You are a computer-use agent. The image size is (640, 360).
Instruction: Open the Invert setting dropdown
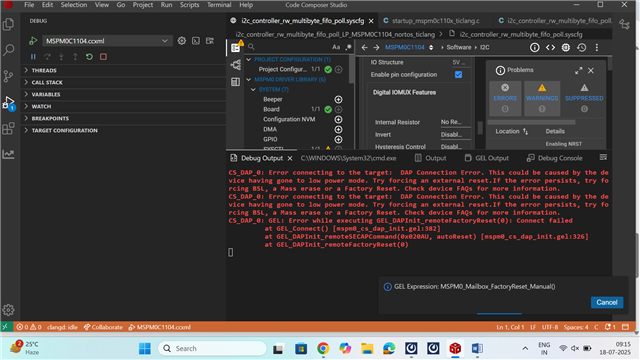[455, 134]
